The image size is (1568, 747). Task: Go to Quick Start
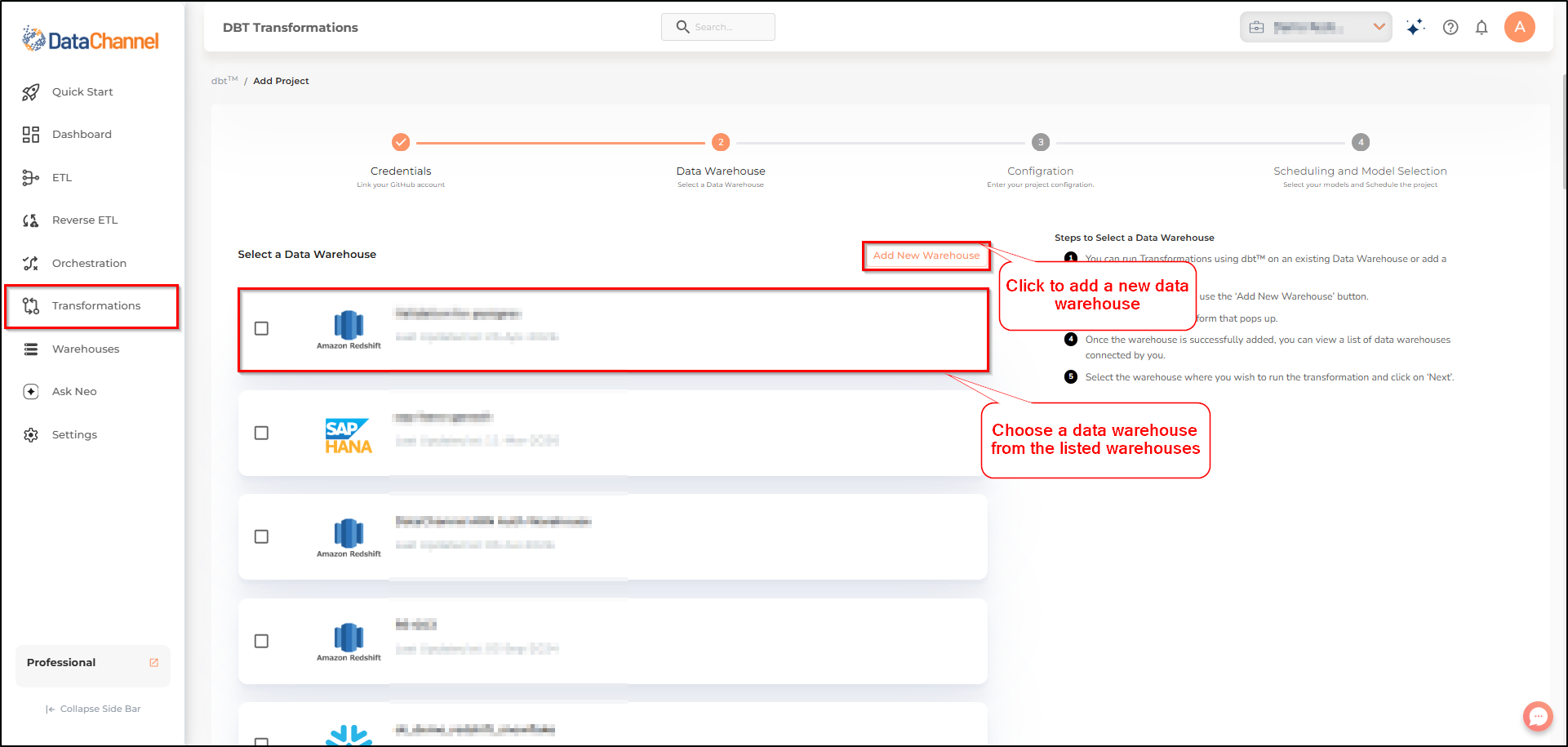(82, 92)
